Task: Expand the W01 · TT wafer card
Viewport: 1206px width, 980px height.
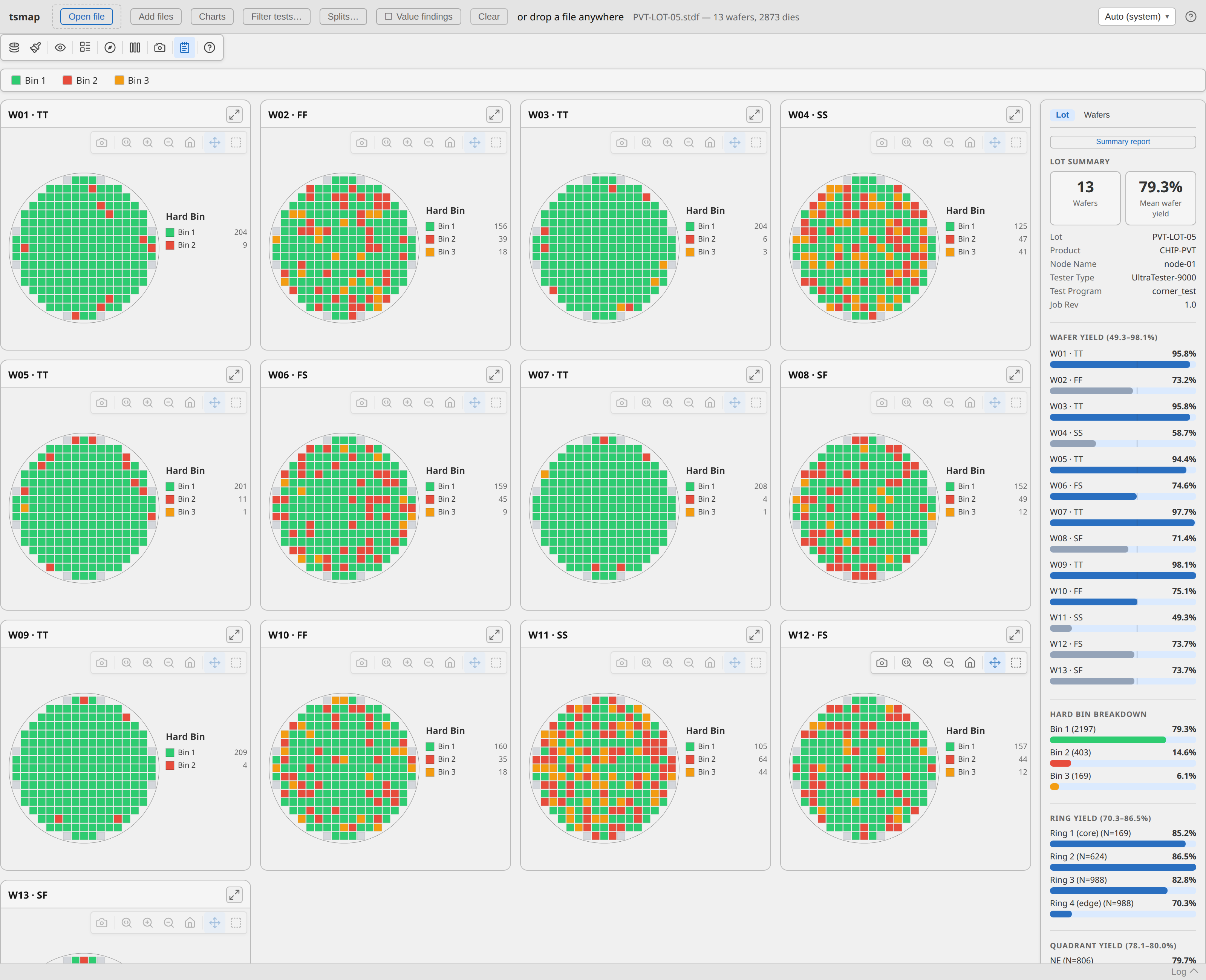Action: pyautogui.click(x=234, y=115)
